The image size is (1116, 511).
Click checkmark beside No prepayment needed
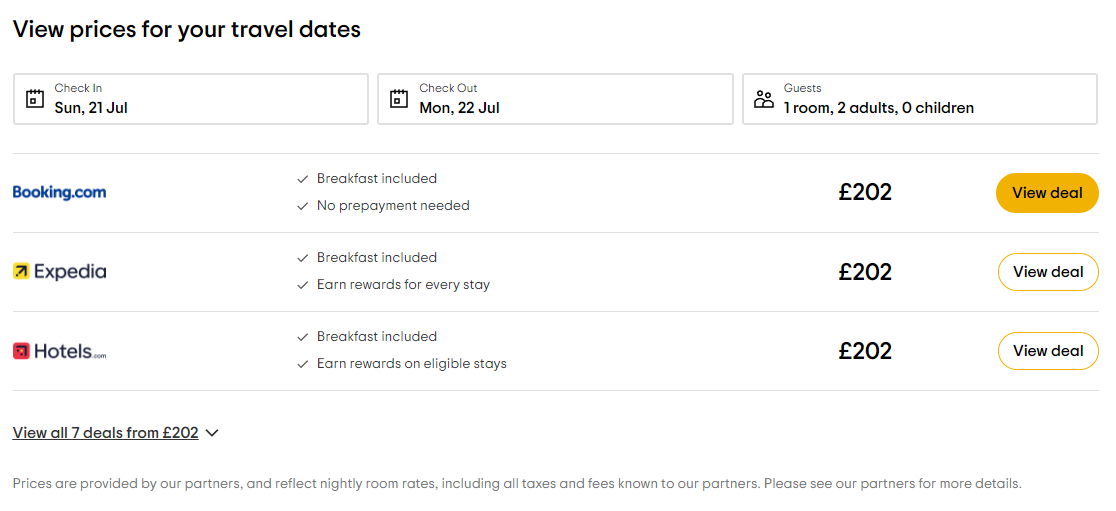(x=303, y=206)
